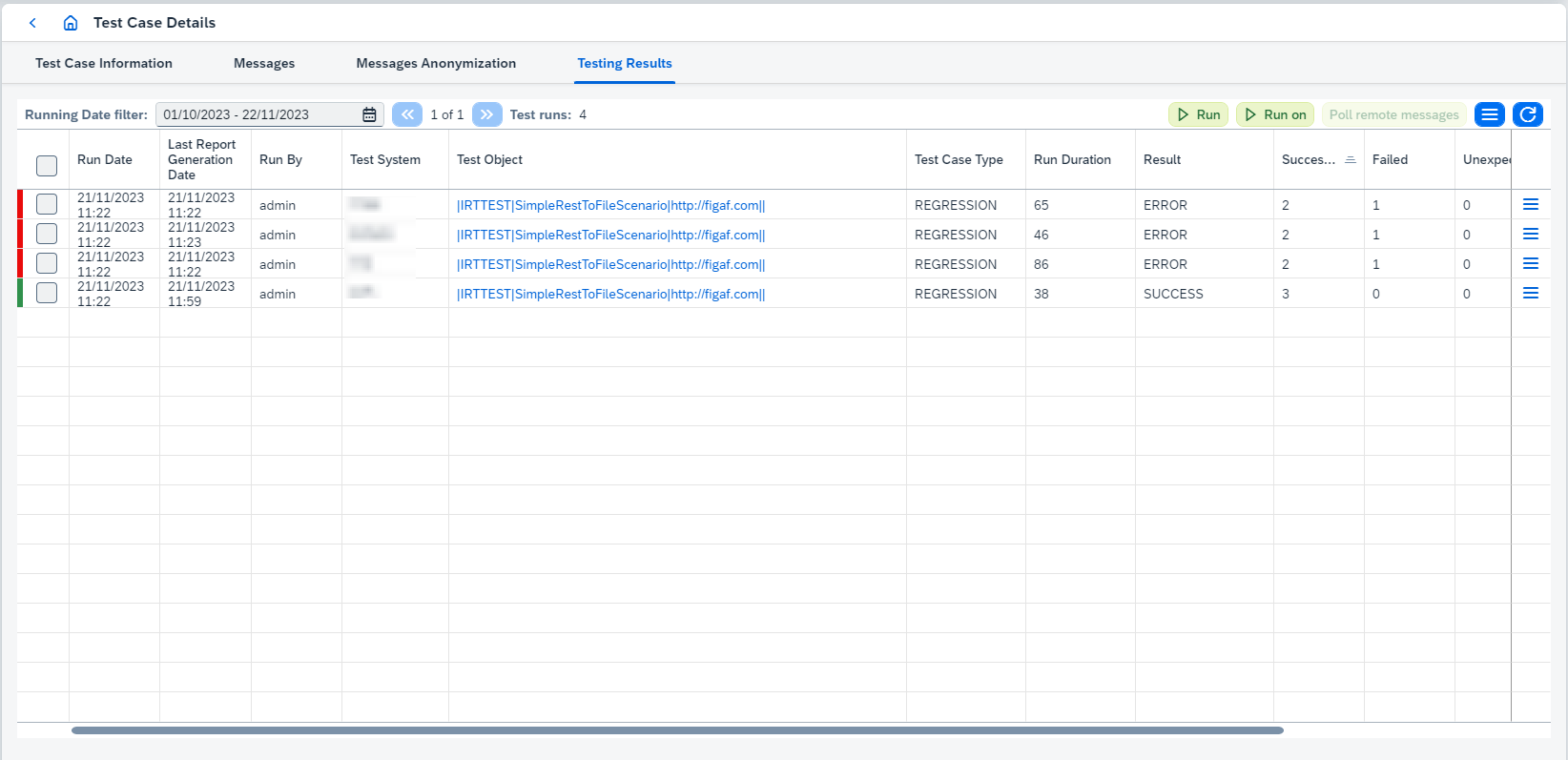Open row menu for run duration 86
Screen dimensions: 1568x760
click(1531, 263)
